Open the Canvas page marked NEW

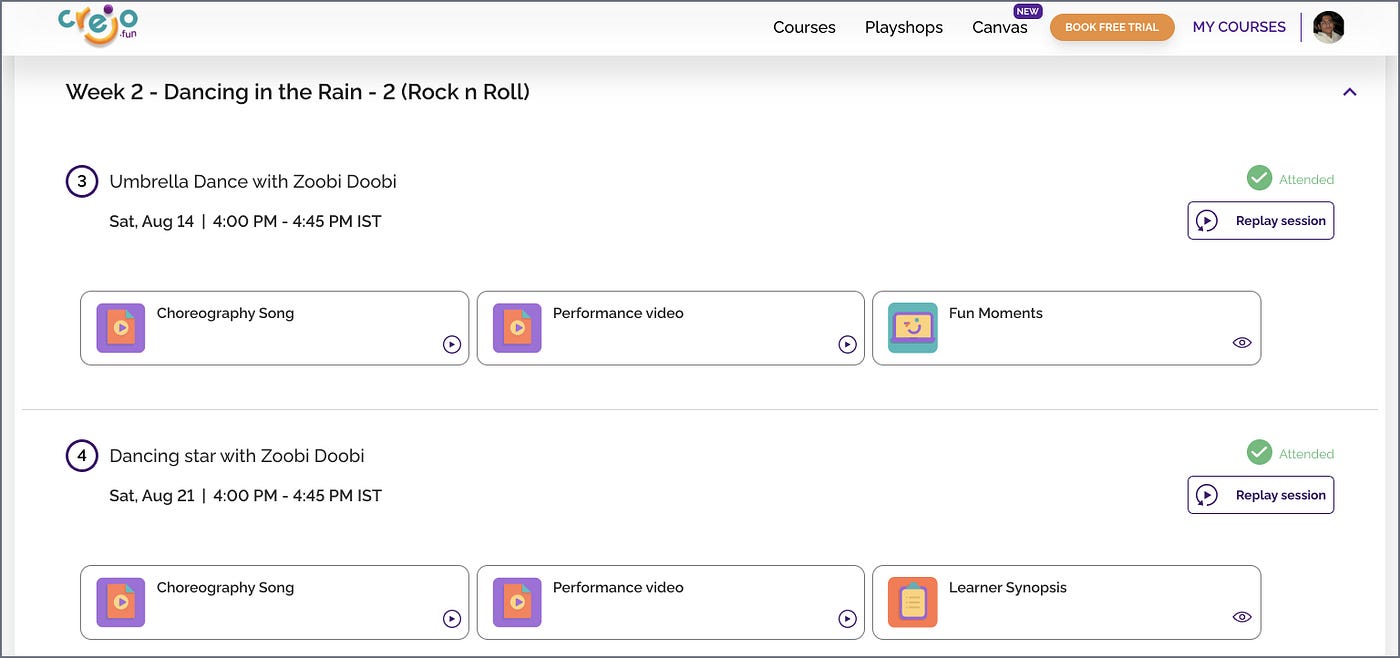[x=1000, y=27]
